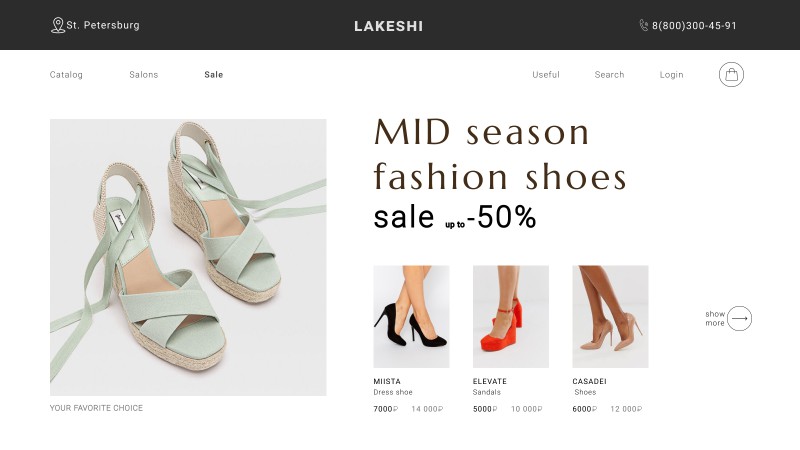The image size is (800, 450).
Task: Click the Login link
Action: [x=671, y=74]
